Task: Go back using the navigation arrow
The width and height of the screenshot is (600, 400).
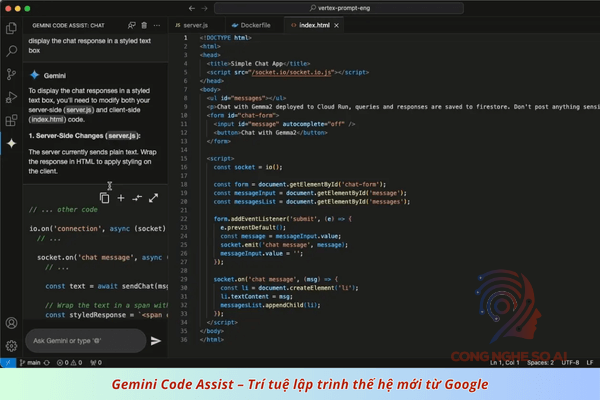Action: 192,8
